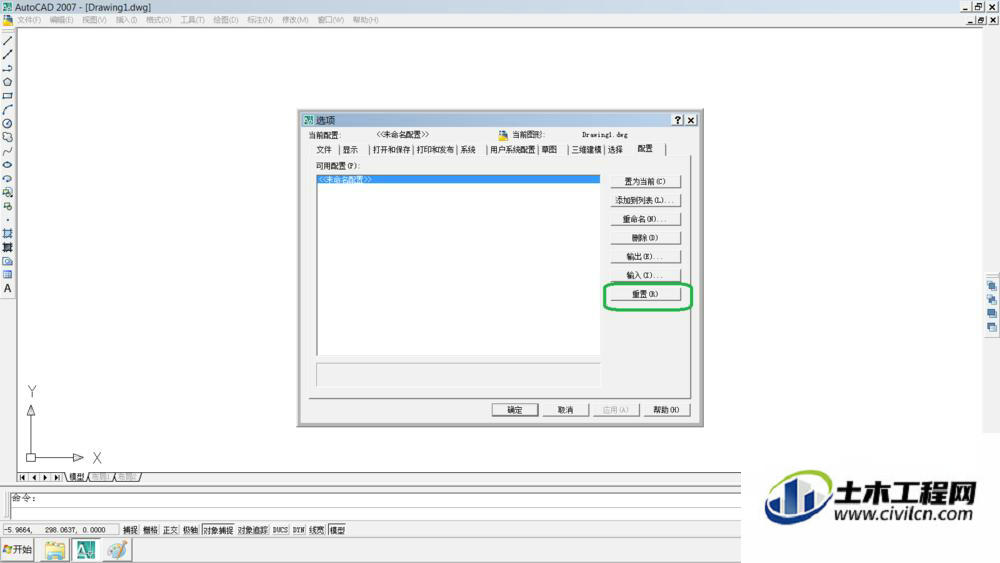Viewport: 1000px width, 563px height.
Task: Toggle DYN dynamic input
Action: (x=298, y=530)
